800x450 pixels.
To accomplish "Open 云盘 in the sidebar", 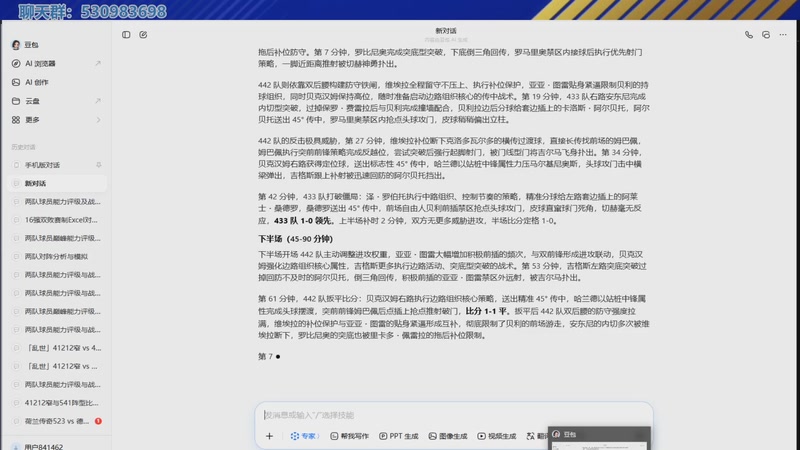I will (x=56, y=101).
